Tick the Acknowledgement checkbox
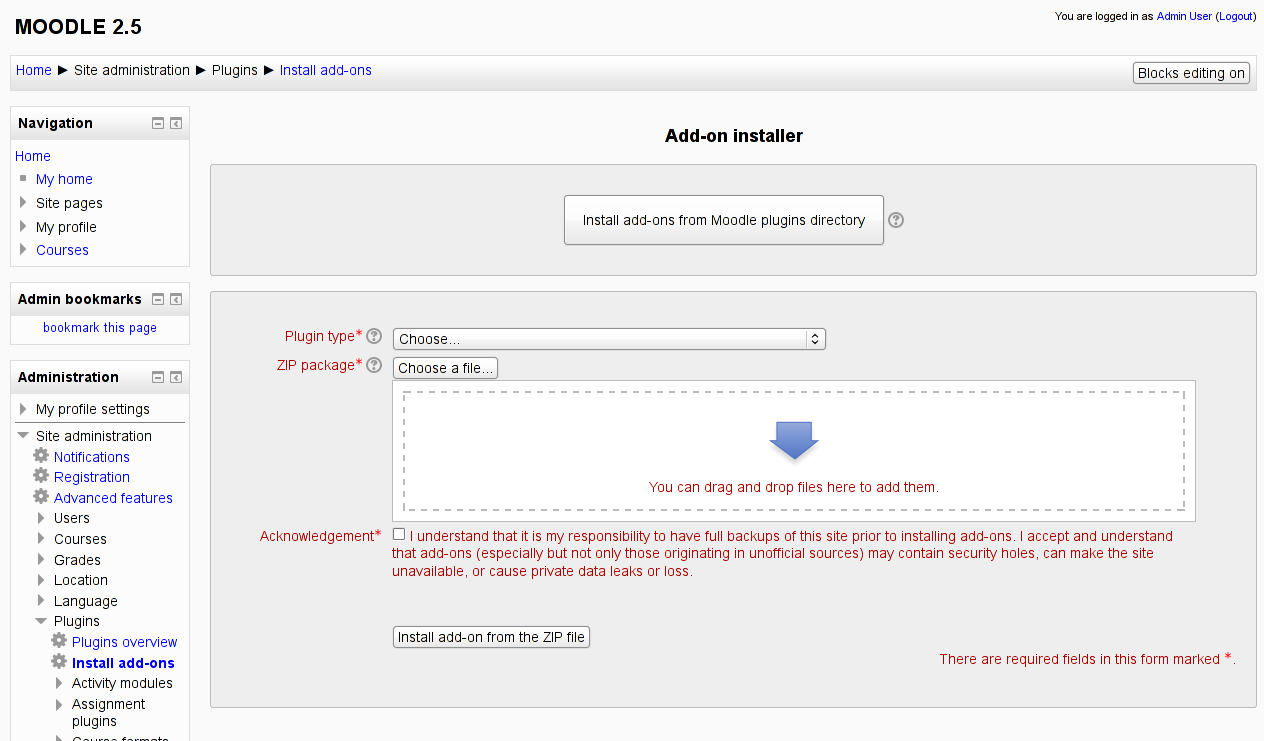This screenshot has width=1264, height=741. 399,534
